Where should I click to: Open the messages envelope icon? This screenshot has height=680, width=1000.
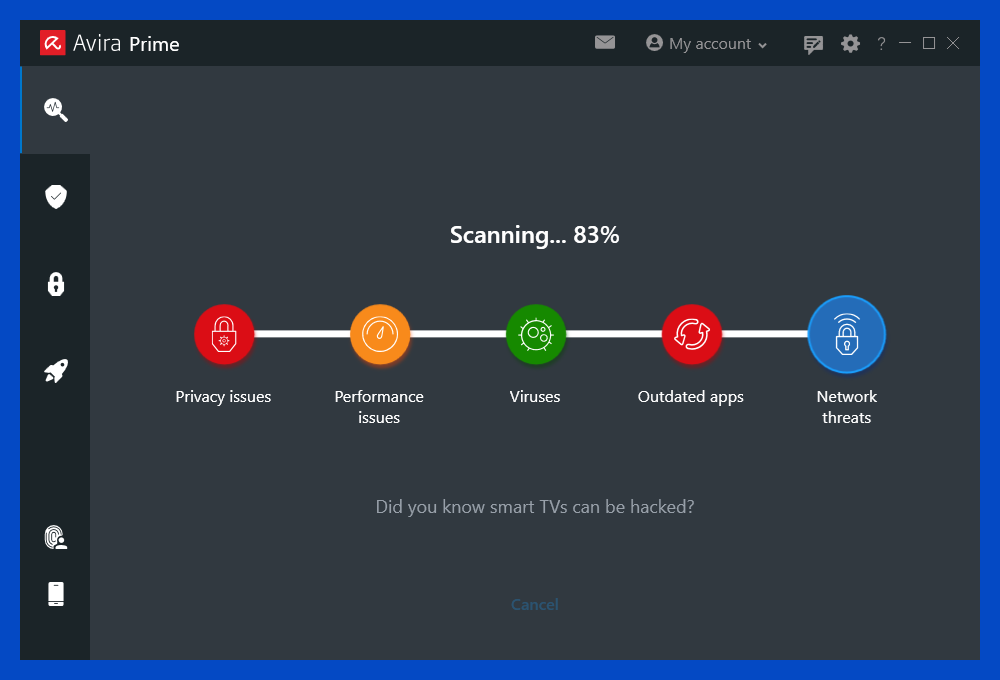click(605, 43)
